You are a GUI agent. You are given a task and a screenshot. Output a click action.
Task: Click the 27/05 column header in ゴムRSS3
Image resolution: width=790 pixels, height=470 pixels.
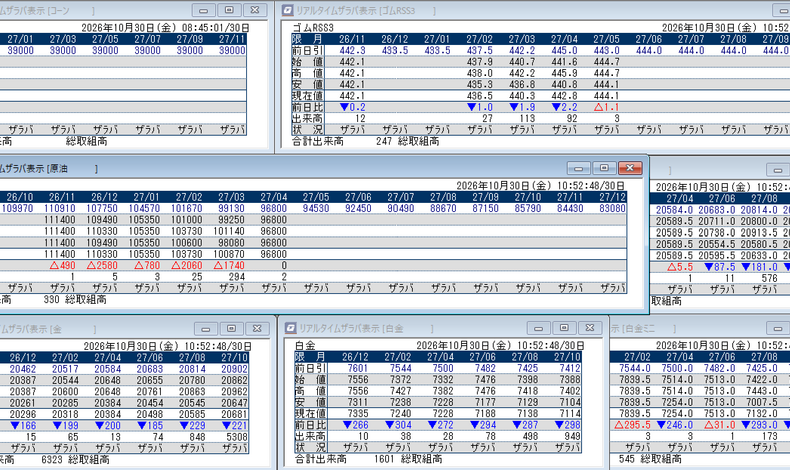606,39
